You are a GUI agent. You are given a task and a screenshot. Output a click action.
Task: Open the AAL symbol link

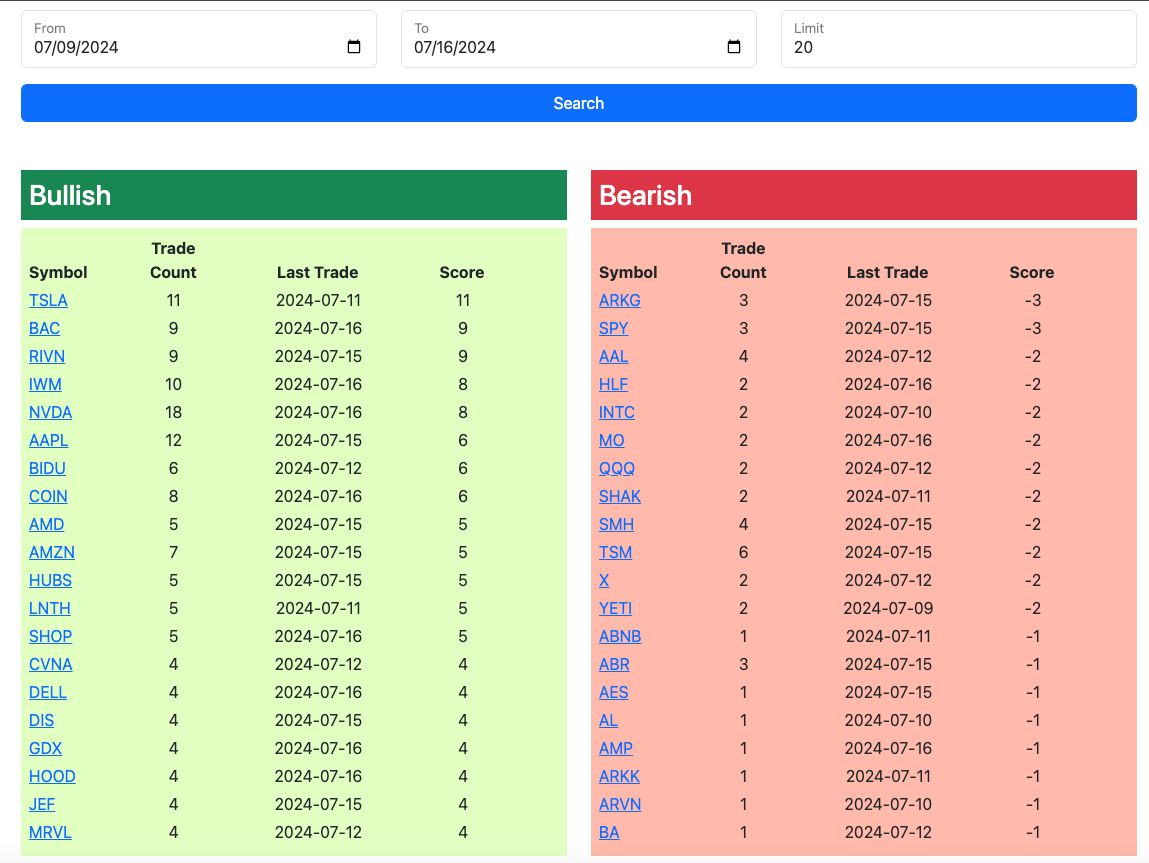click(614, 356)
